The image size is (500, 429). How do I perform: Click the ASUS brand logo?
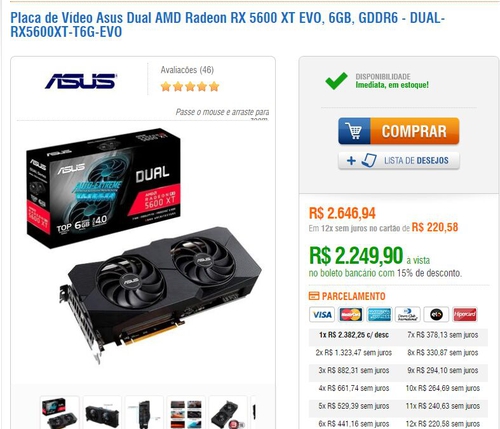[x=81, y=81]
